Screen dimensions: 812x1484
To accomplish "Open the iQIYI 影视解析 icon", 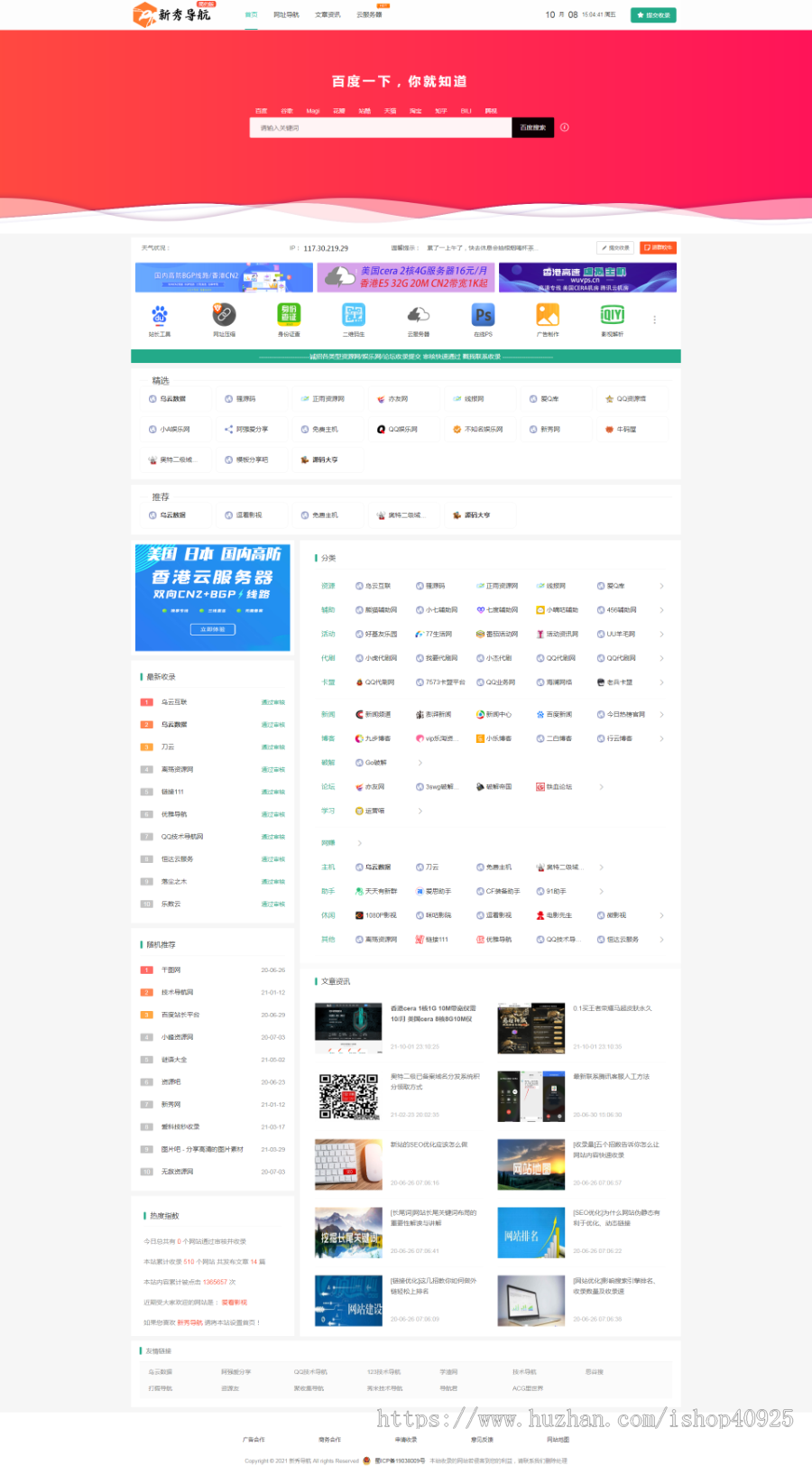I will pos(613,315).
